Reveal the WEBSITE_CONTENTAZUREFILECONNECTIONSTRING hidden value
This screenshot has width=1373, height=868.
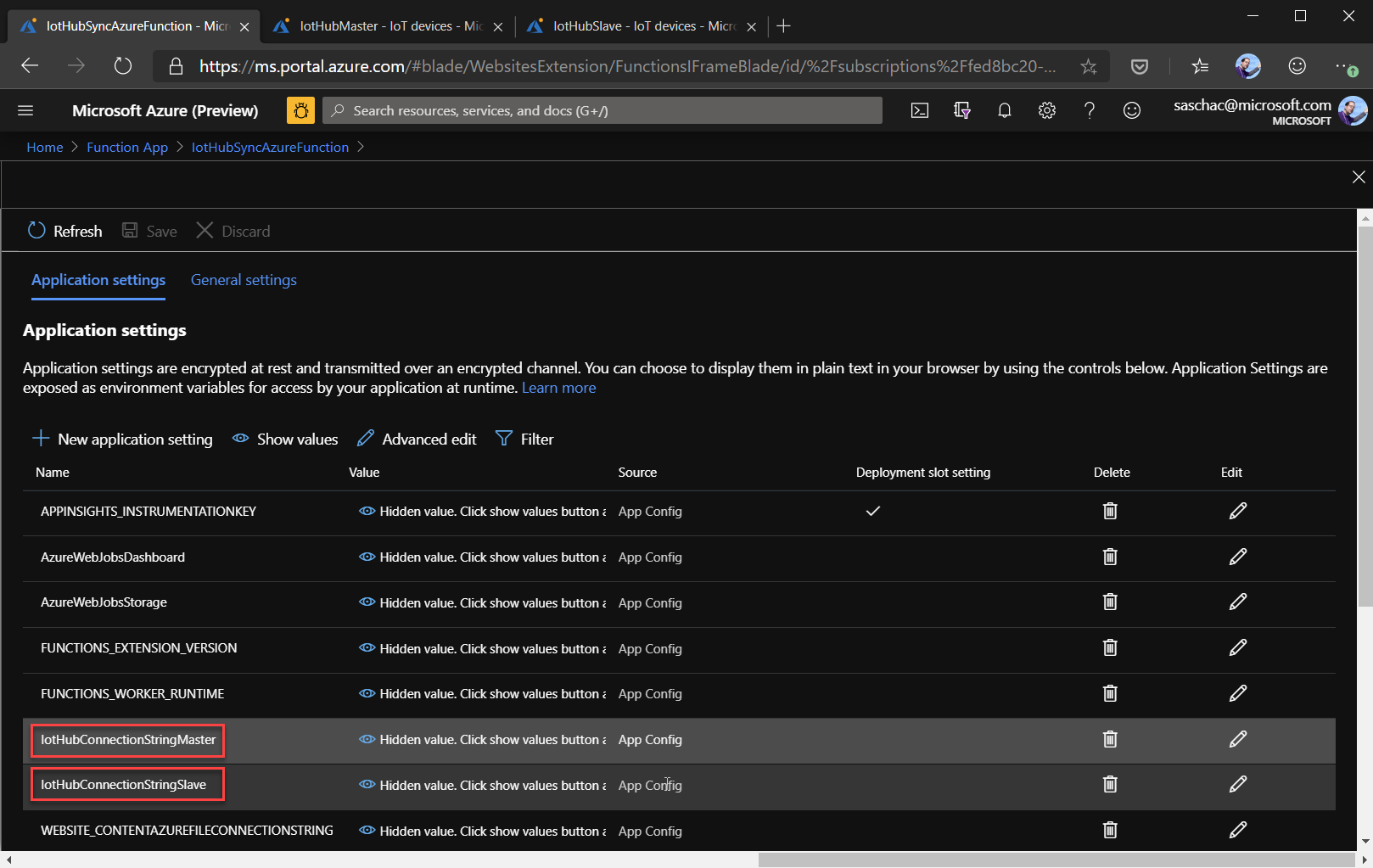click(x=367, y=831)
